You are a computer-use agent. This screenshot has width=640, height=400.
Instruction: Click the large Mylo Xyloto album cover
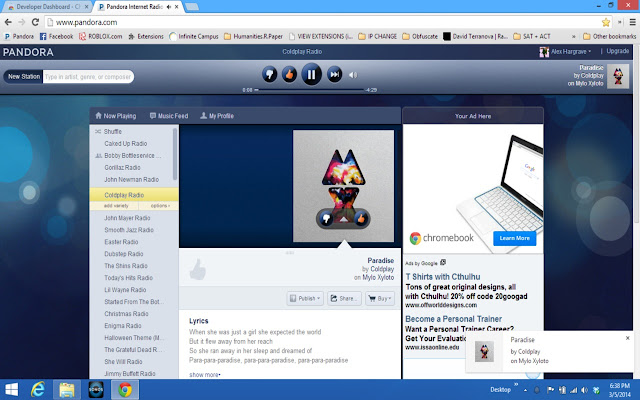pos(344,186)
